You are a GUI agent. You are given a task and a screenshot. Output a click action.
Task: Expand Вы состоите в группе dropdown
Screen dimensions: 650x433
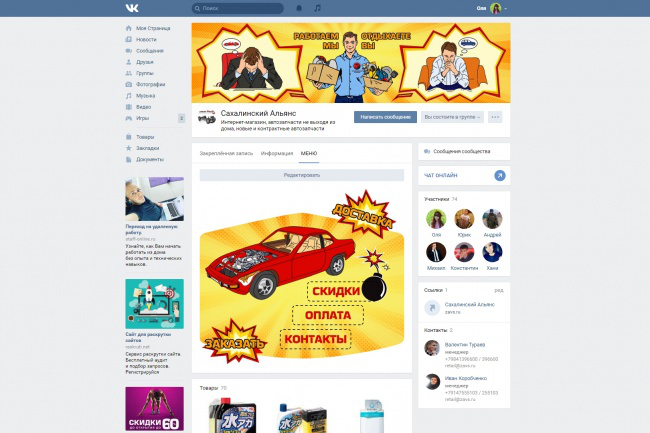point(452,117)
